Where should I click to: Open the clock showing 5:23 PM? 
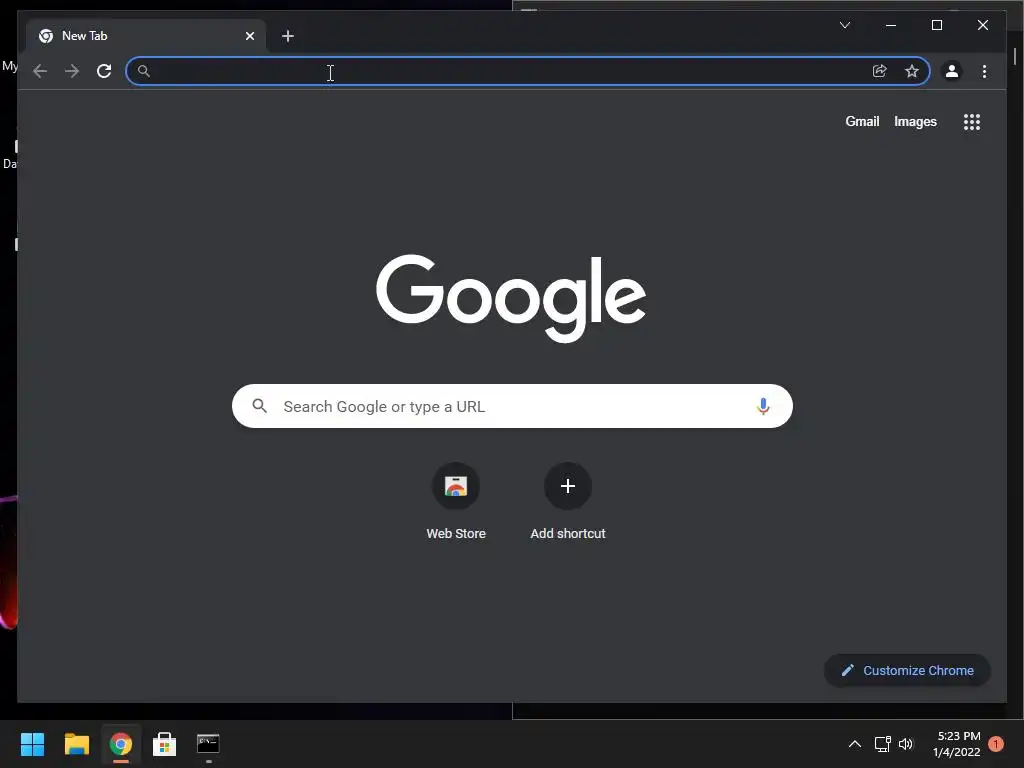[957, 744]
